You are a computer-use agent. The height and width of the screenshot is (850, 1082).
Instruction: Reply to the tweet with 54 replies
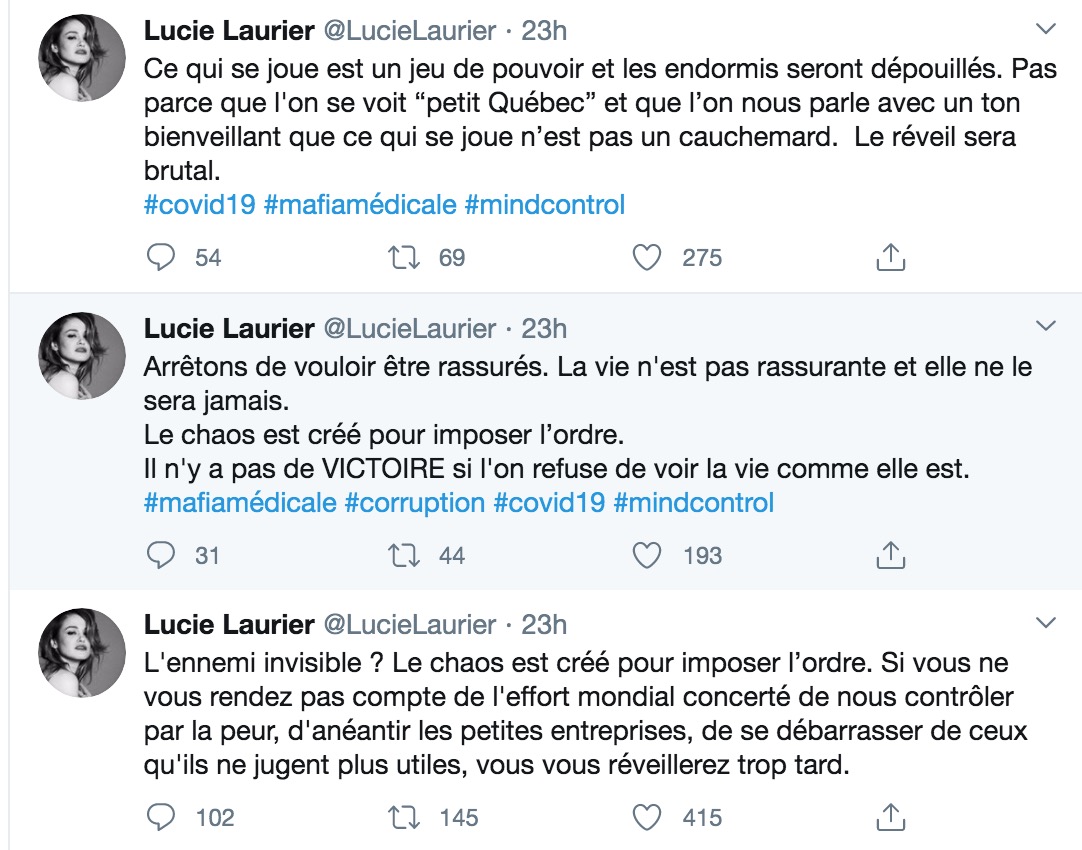click(x=161, y=257)
